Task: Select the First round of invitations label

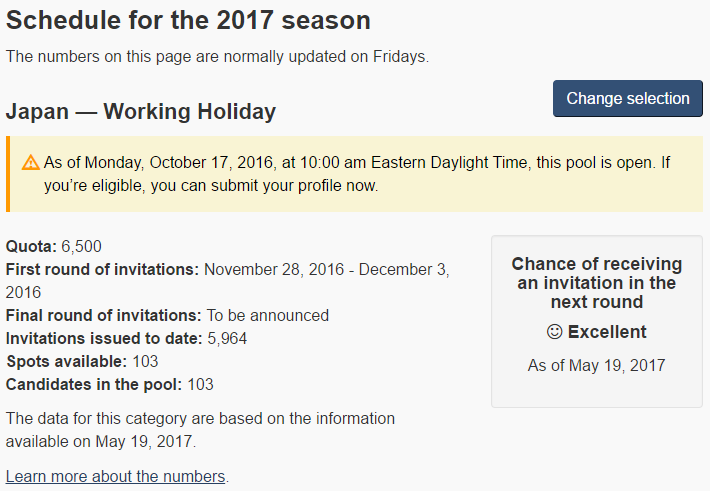Action: [102, 270]
